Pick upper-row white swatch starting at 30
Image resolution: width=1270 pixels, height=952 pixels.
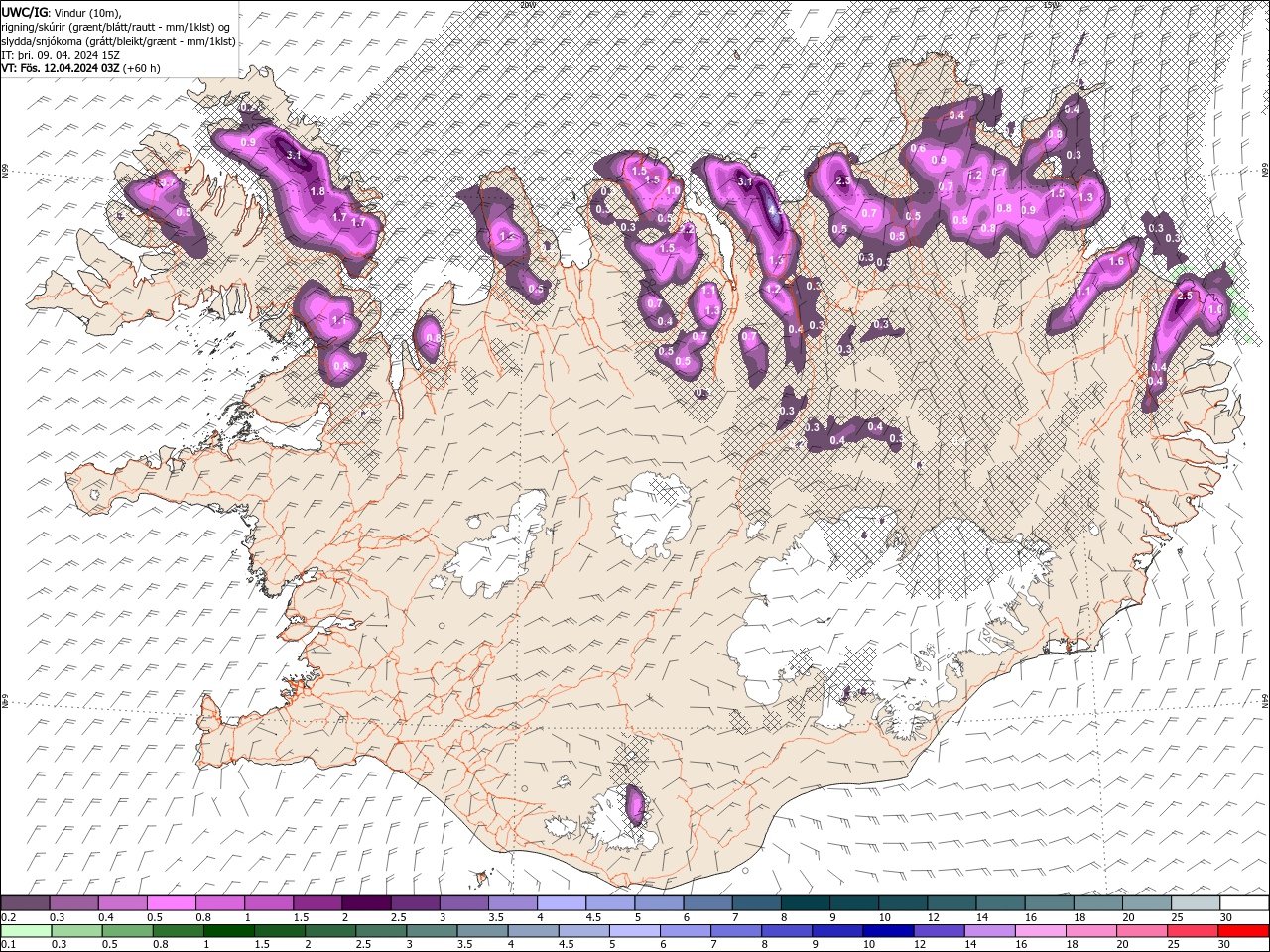coord(1244,903)
